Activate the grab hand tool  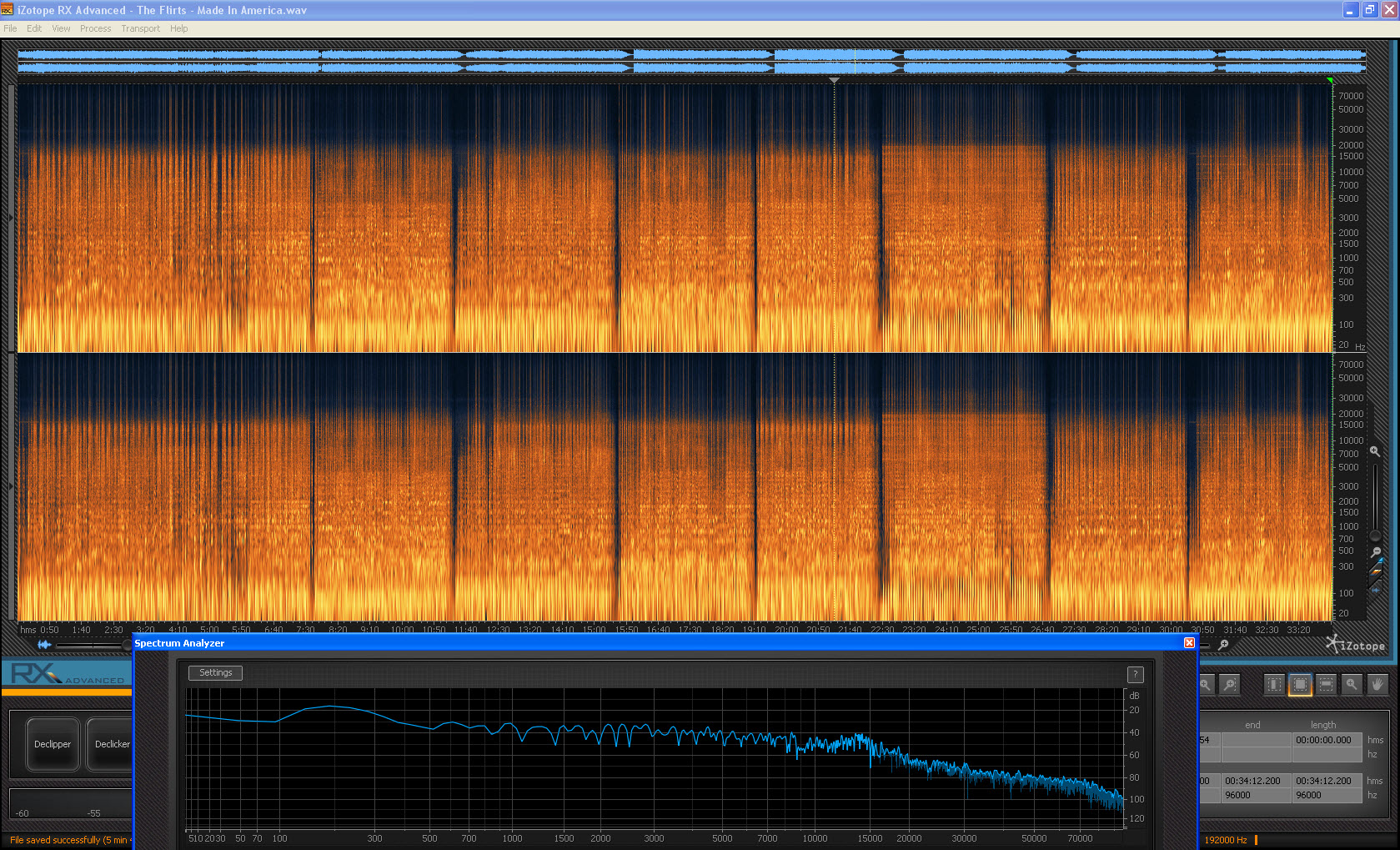(1377, 685)
